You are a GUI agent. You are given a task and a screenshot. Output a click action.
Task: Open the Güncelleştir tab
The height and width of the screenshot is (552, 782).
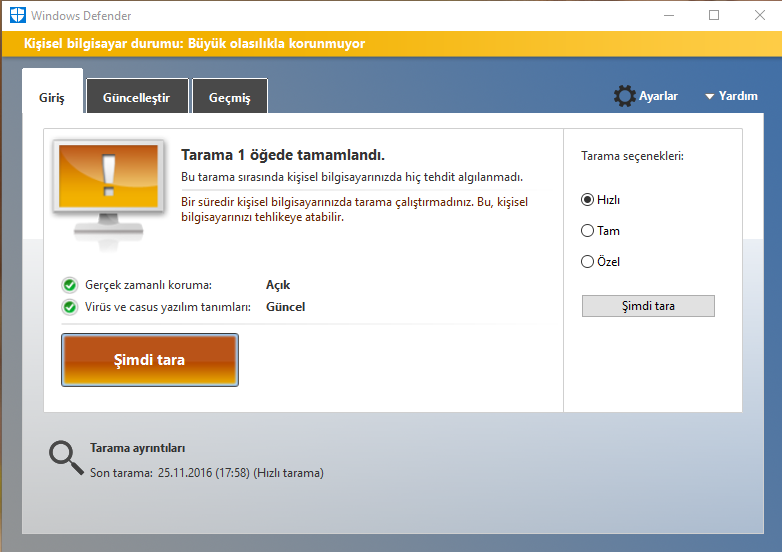137,97
